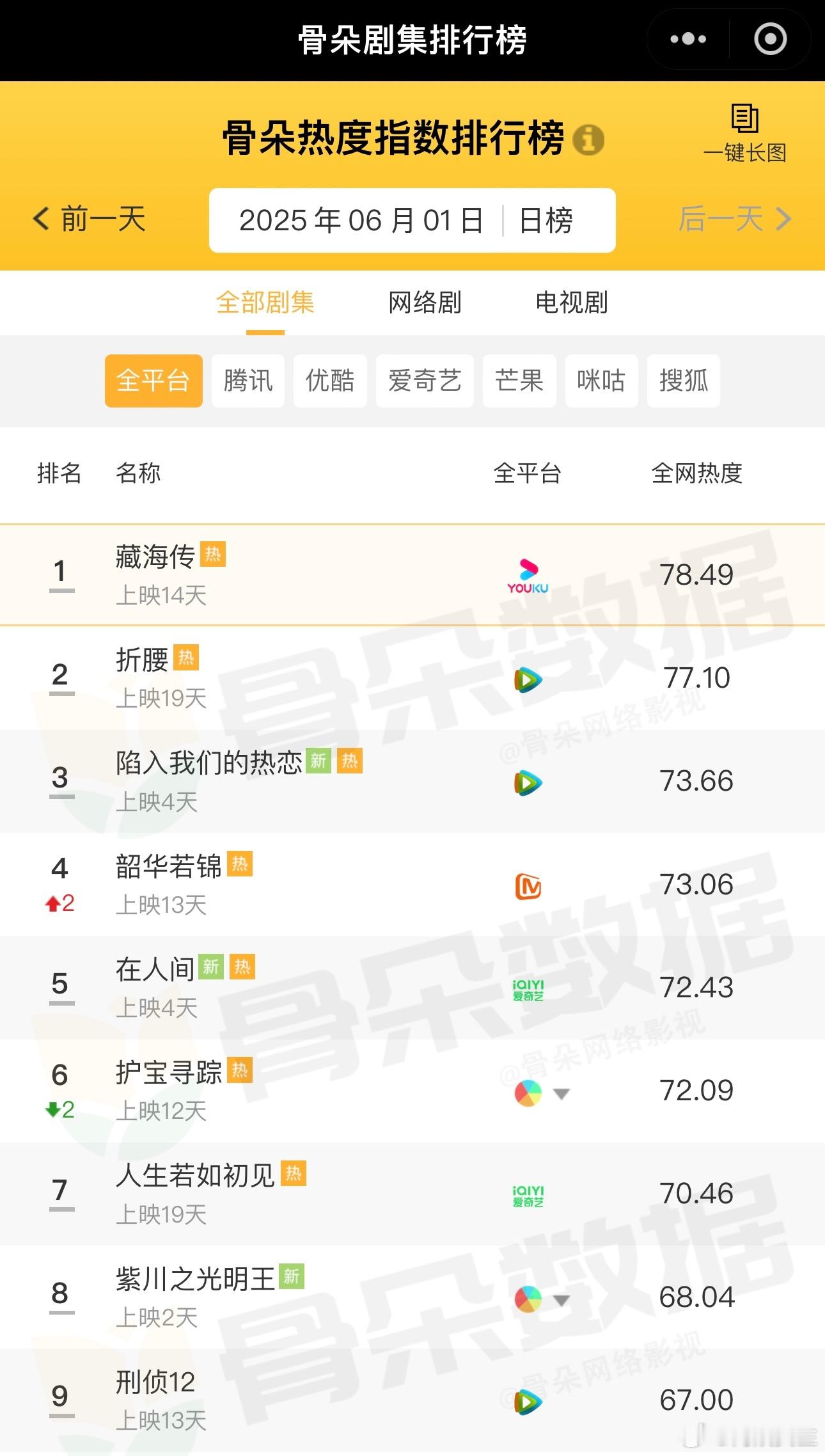Click the Mango TV logo for 韶华若锦
The width and height of the screenshot is (825, 1456).
click(x=528, y=886)
